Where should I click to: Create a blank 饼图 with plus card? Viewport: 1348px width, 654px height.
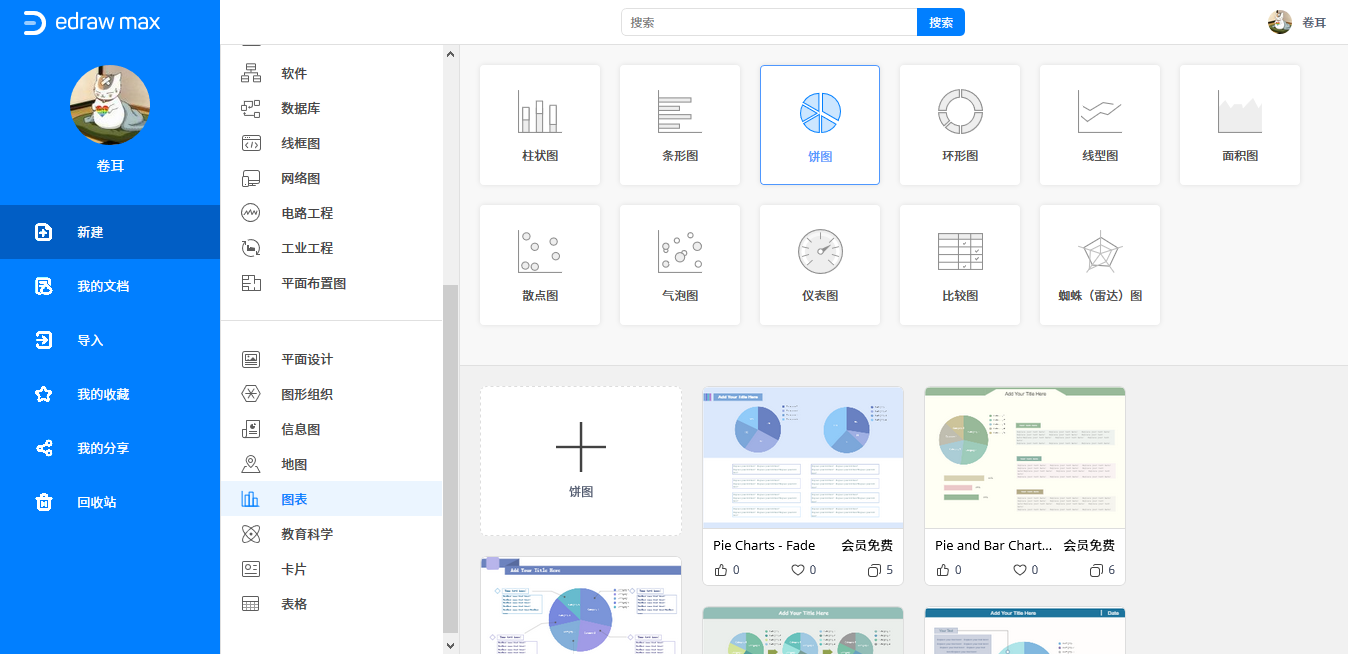(x=581, y=461)
